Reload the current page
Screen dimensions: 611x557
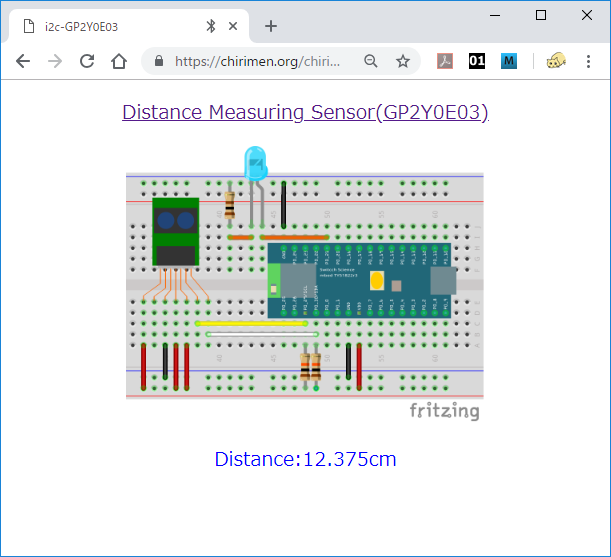tap(87, 61)
